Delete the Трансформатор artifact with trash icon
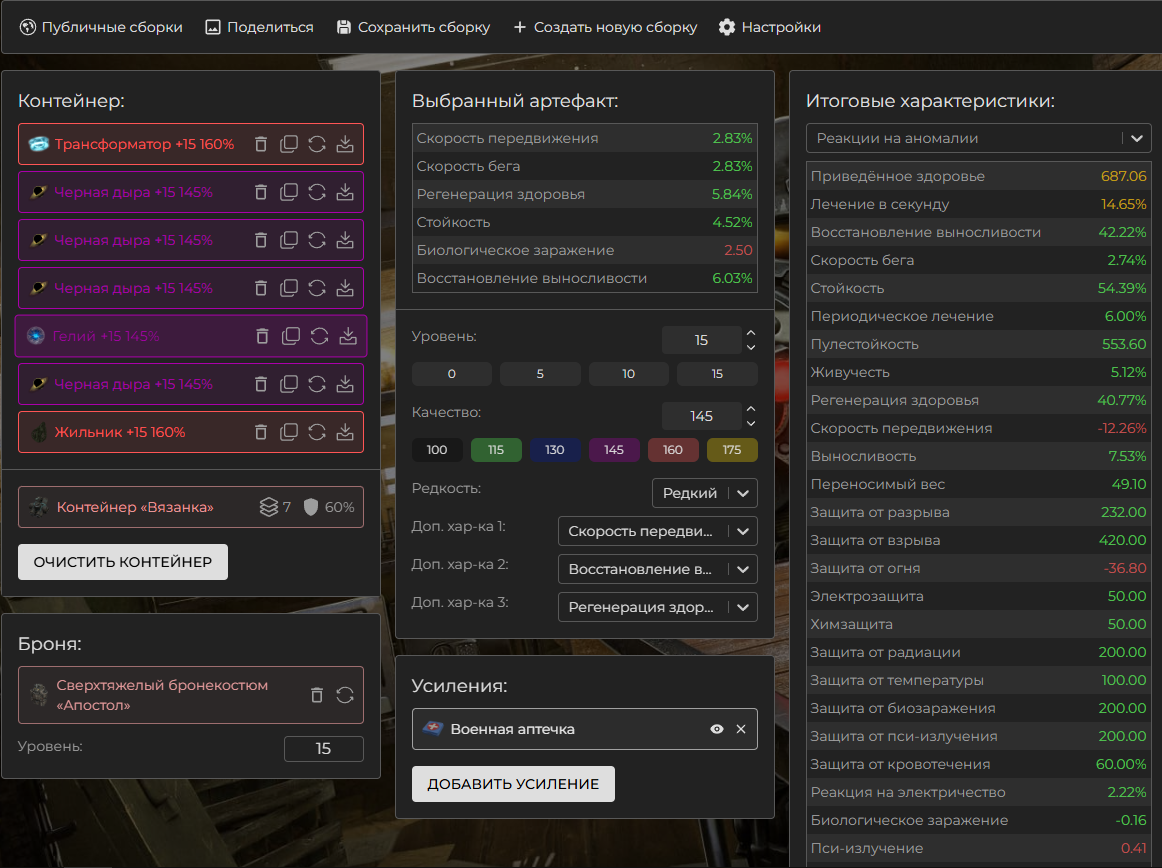This screenshot has height=868, width=1162. [261, 144]
